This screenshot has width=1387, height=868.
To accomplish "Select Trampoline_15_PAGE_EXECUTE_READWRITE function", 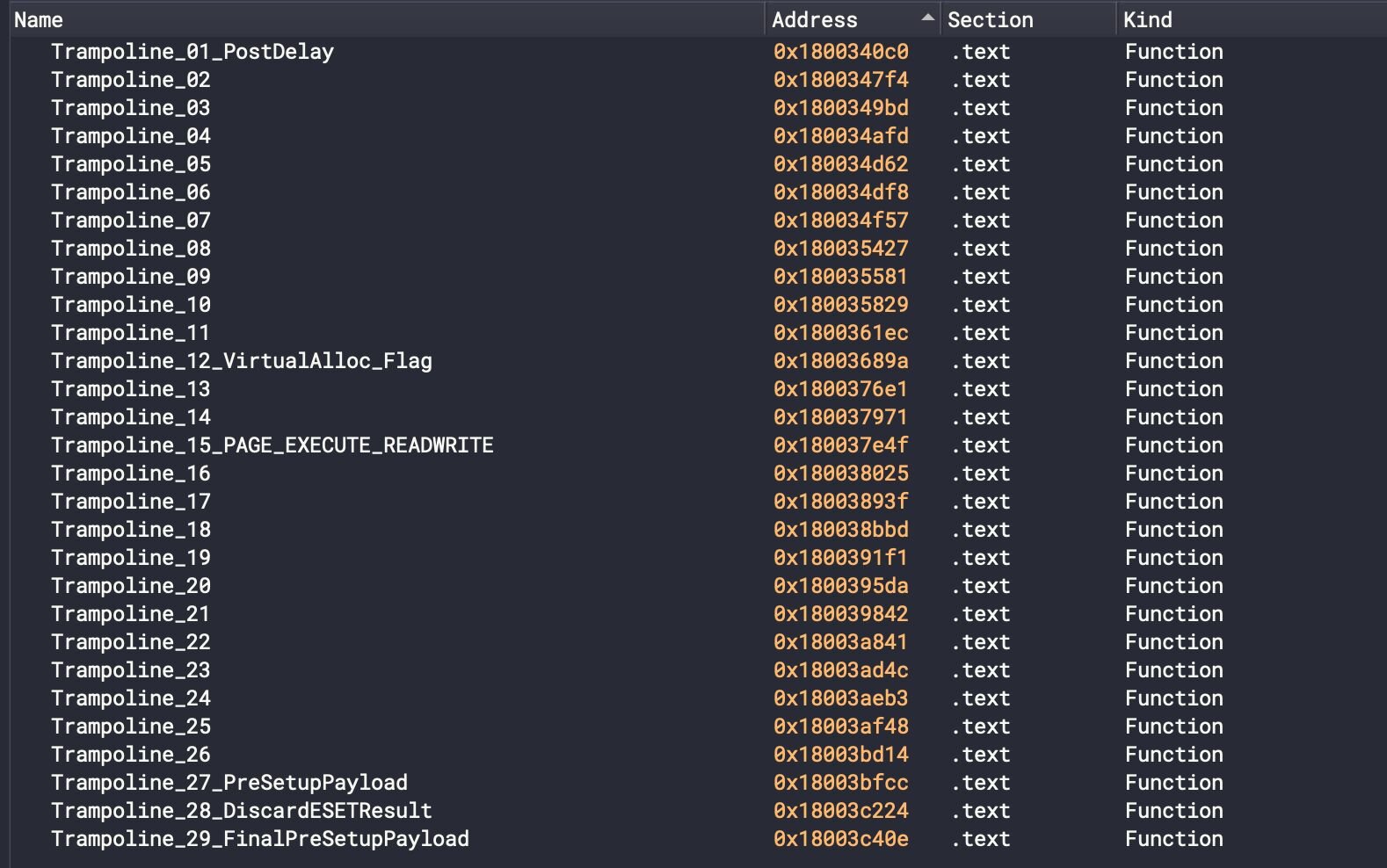I will click(272, 445).
